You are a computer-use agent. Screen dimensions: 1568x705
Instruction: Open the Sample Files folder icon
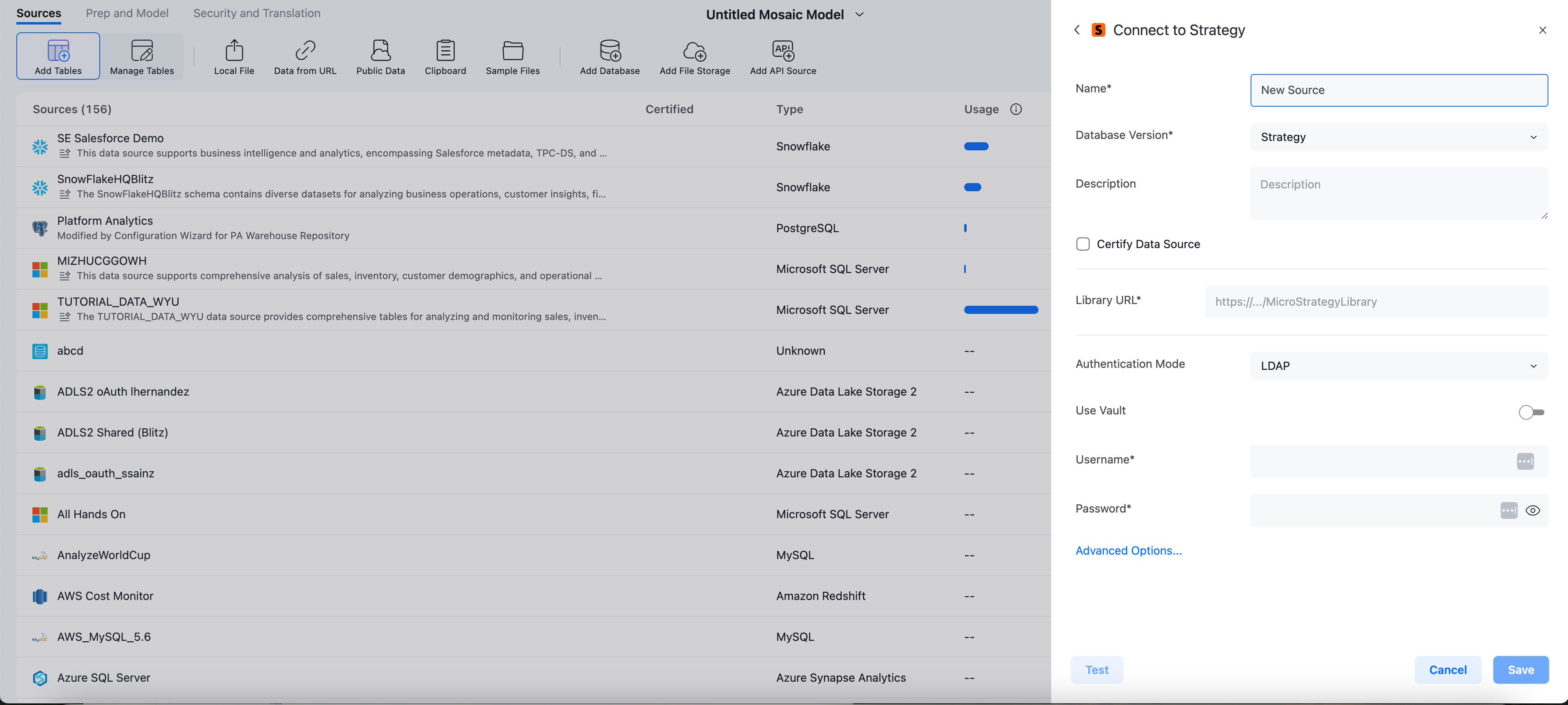point(513,51)
